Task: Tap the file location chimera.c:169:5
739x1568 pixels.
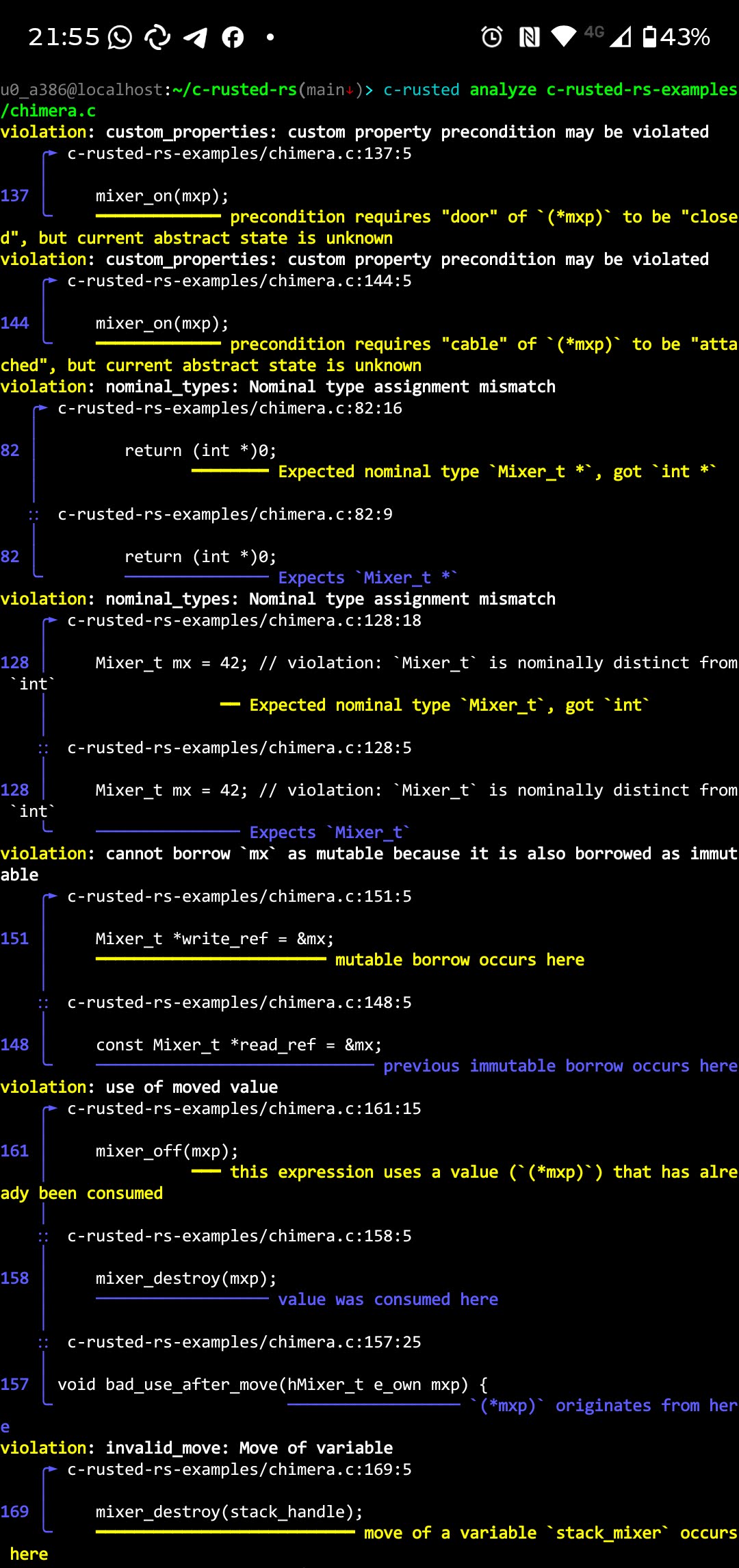Action: pos(239,1469)
